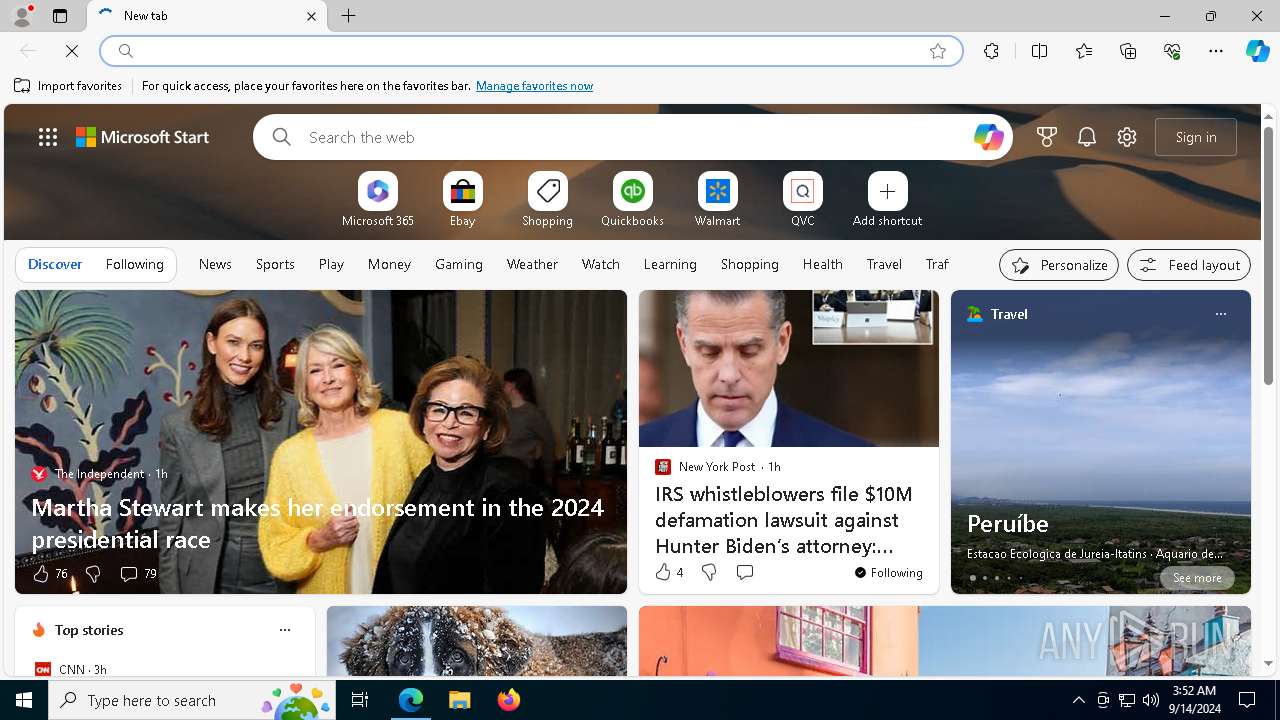The height and width of the screenshot is (720, 1280).
Task: Open the Favorites list icon
Action: (1084, 51)
